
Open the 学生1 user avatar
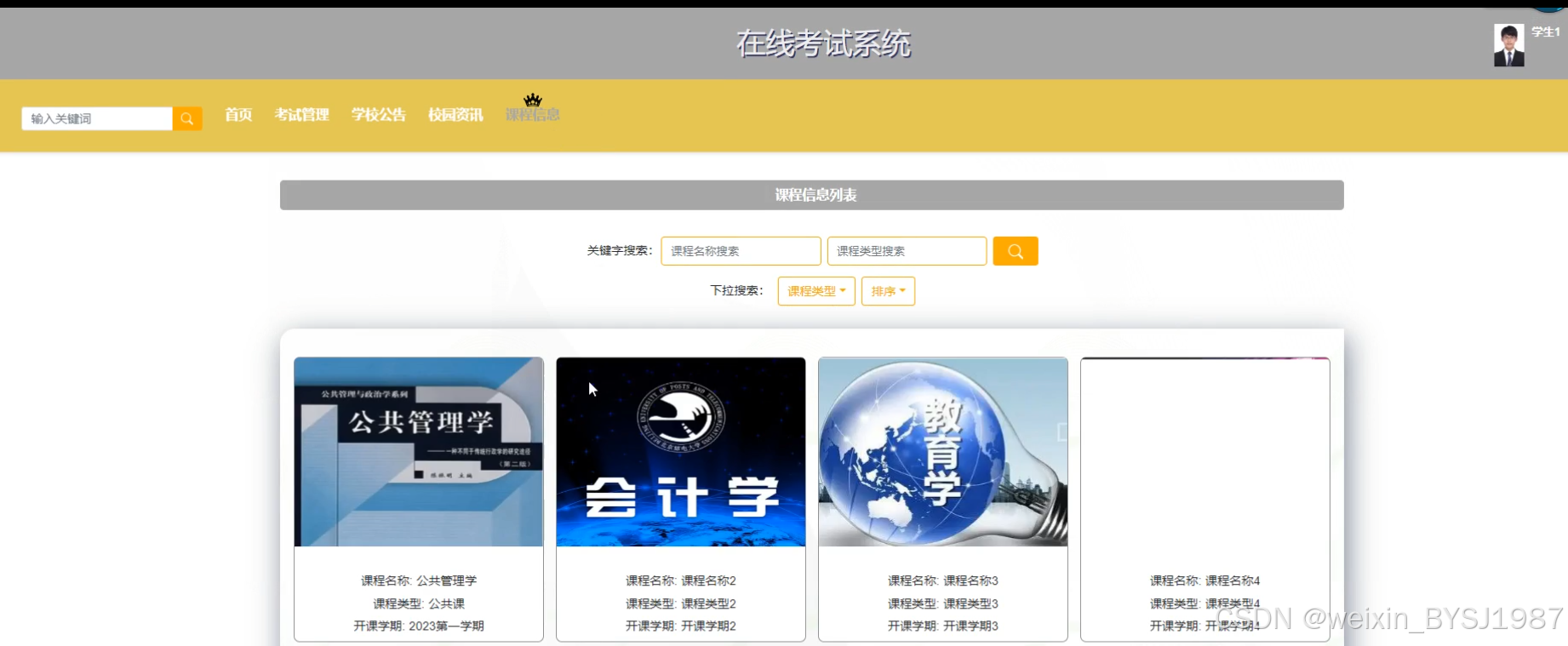pyautogui.click(x=1509, y=45)
